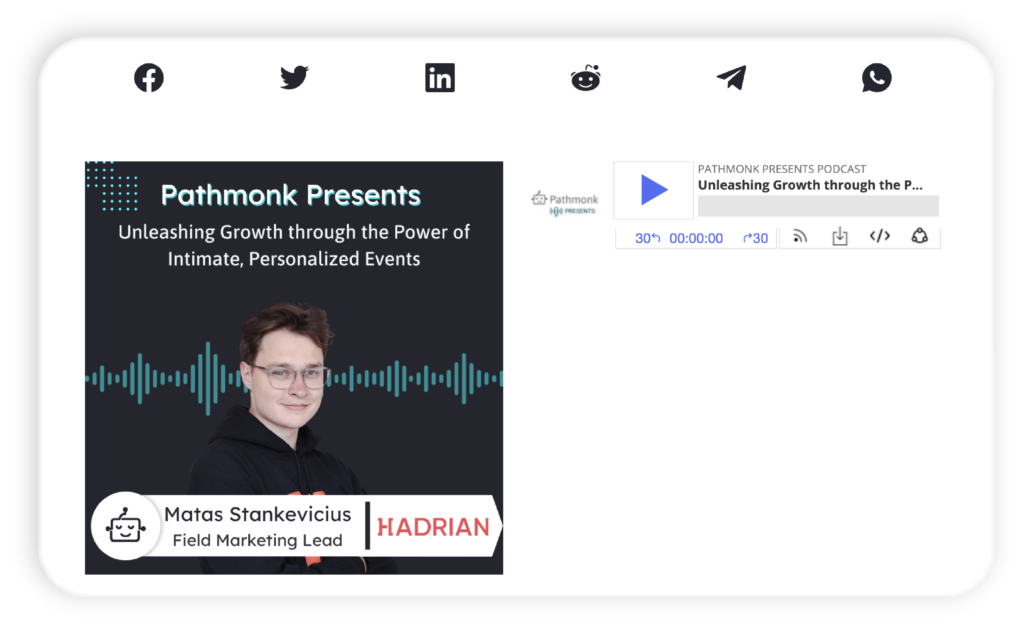This screenshot has width=1024, height=627.
Task: Click the LinkedIn share icon
Action: [x=440, y=78]
